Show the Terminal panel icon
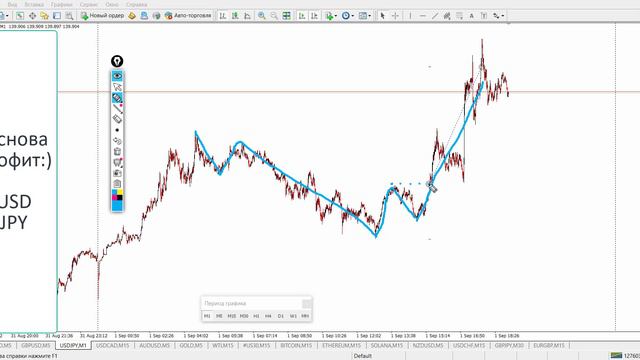 pos(57,16)
